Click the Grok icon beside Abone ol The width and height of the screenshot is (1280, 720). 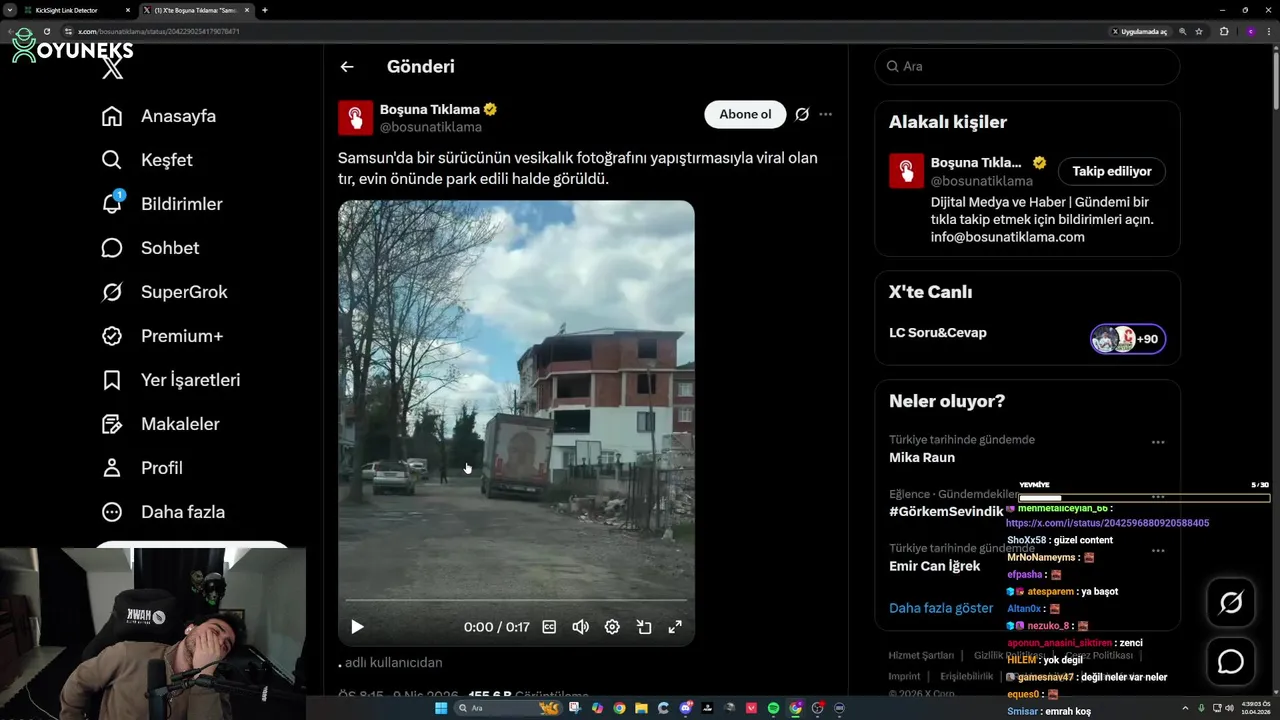click(802, 114)
